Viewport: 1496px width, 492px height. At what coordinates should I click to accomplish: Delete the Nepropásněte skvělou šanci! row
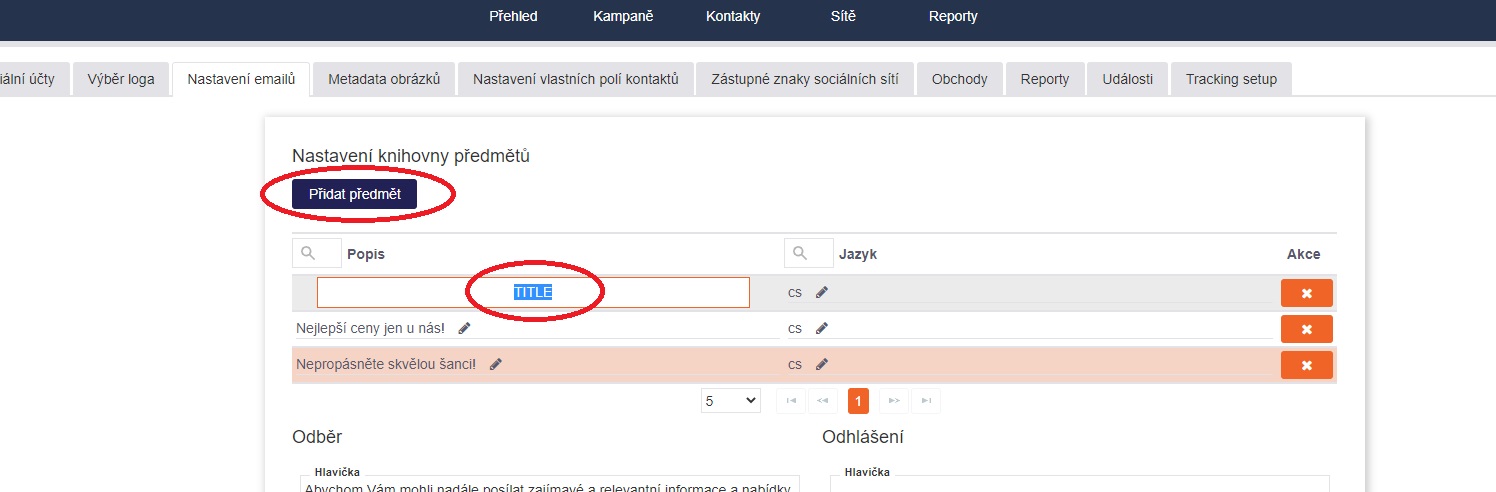(x=1307, y=365)
